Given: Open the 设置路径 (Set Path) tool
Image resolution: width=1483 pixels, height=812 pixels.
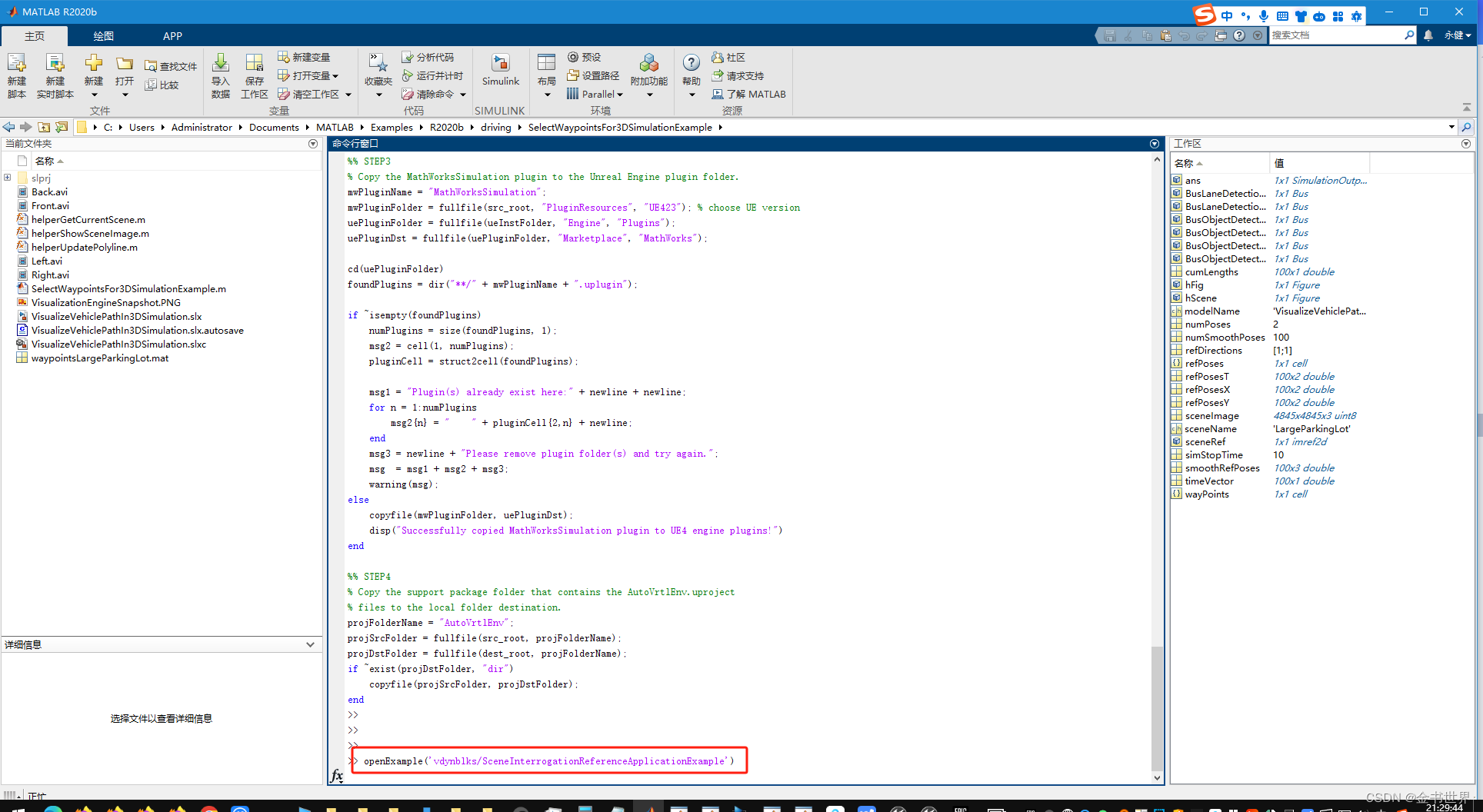Looking at the screenshot, I should coord(594,75).
